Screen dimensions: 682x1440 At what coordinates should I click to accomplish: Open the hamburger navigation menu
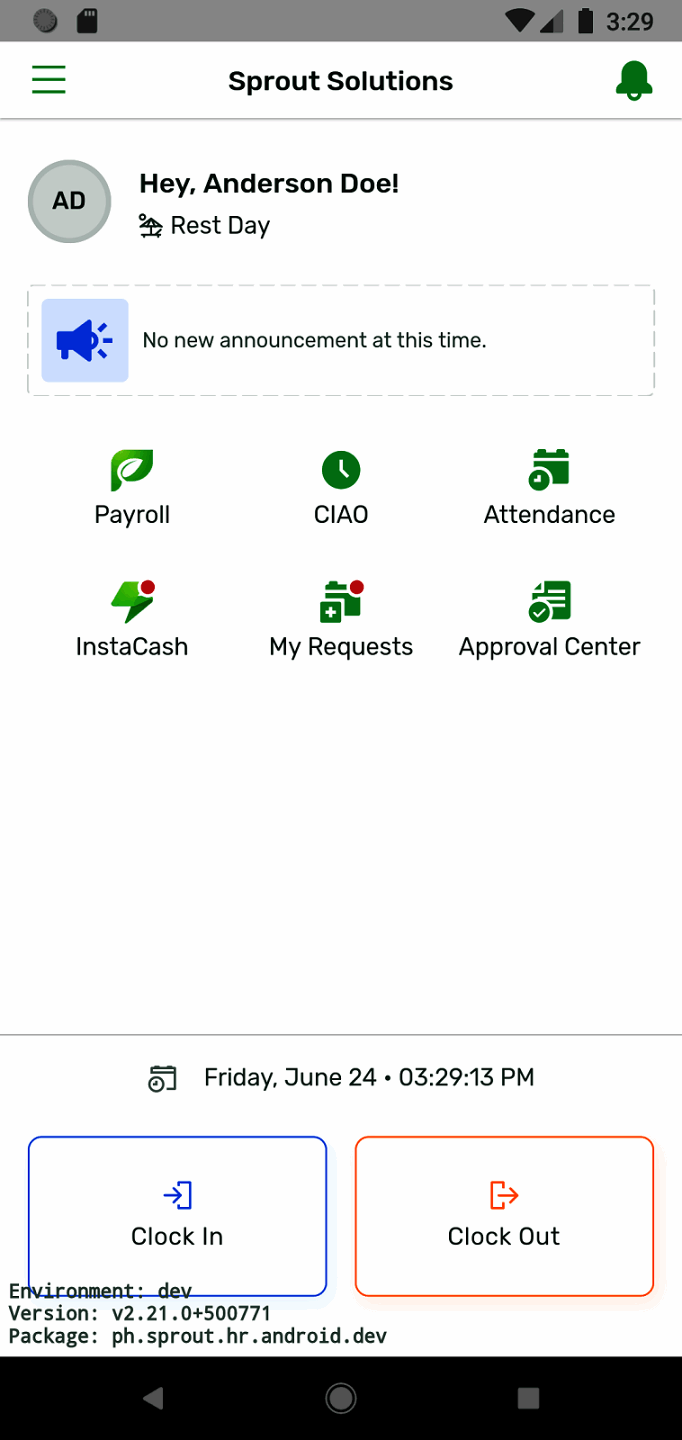(x=48, y=79)
